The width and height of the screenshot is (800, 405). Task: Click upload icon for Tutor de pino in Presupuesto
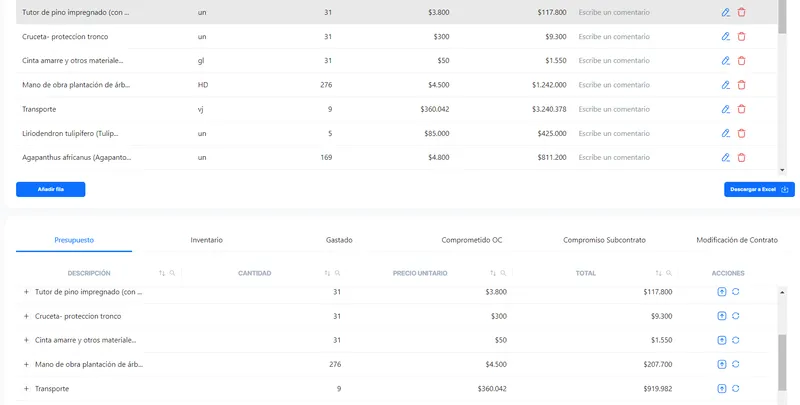(721, 292)
